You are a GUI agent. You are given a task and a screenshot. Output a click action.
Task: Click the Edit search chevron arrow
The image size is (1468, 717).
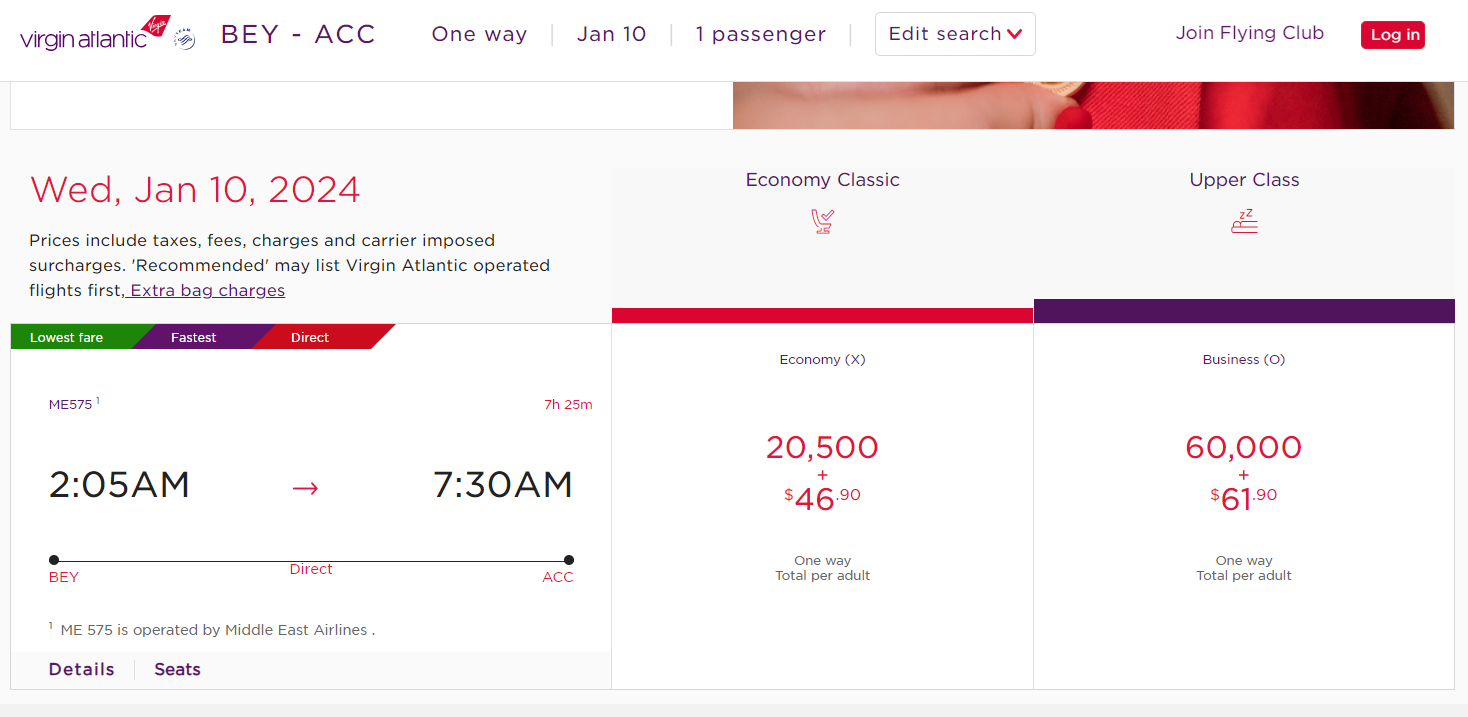pyautogui.click(x=1015, y=34)
